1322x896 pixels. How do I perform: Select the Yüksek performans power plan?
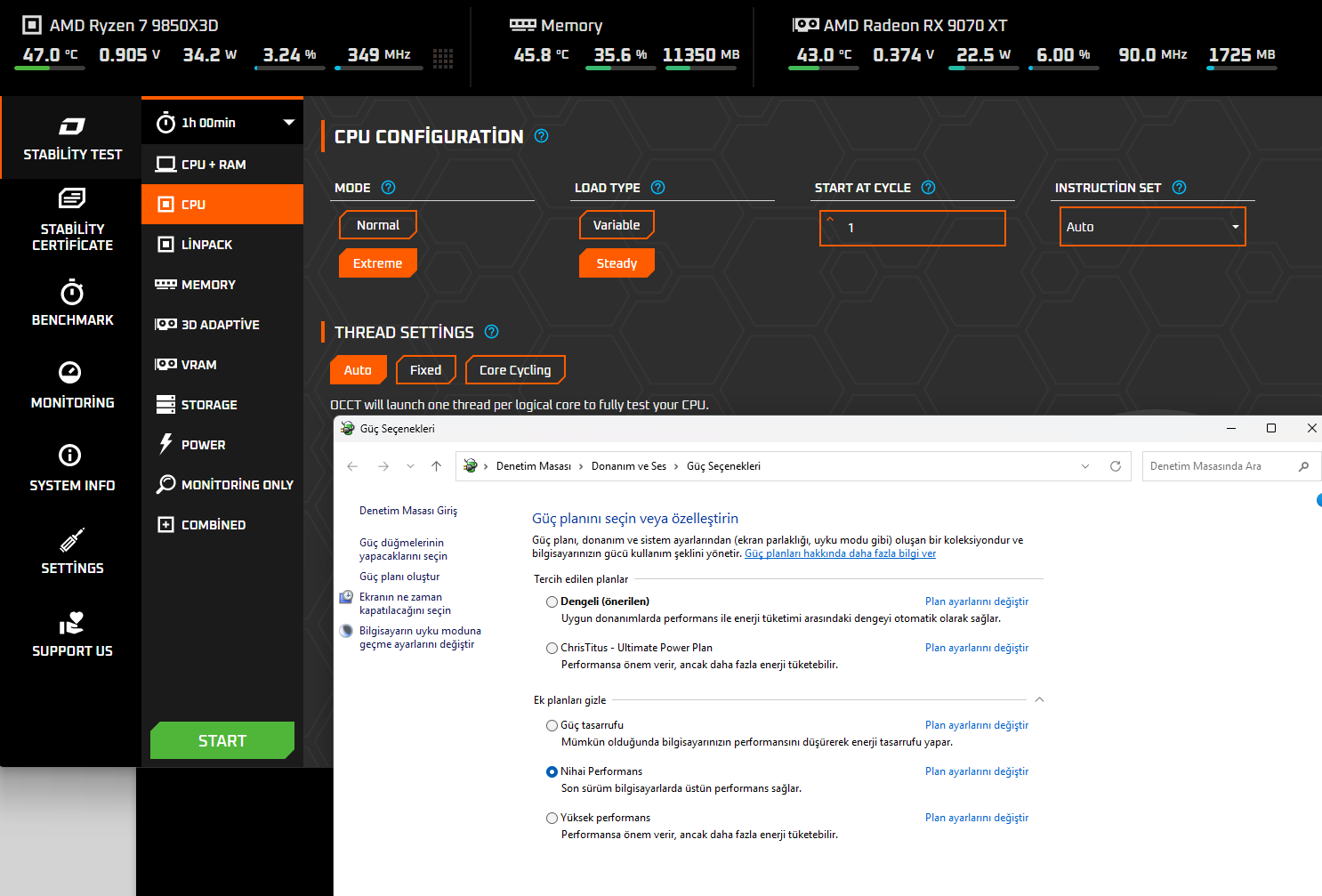[552, 819]
